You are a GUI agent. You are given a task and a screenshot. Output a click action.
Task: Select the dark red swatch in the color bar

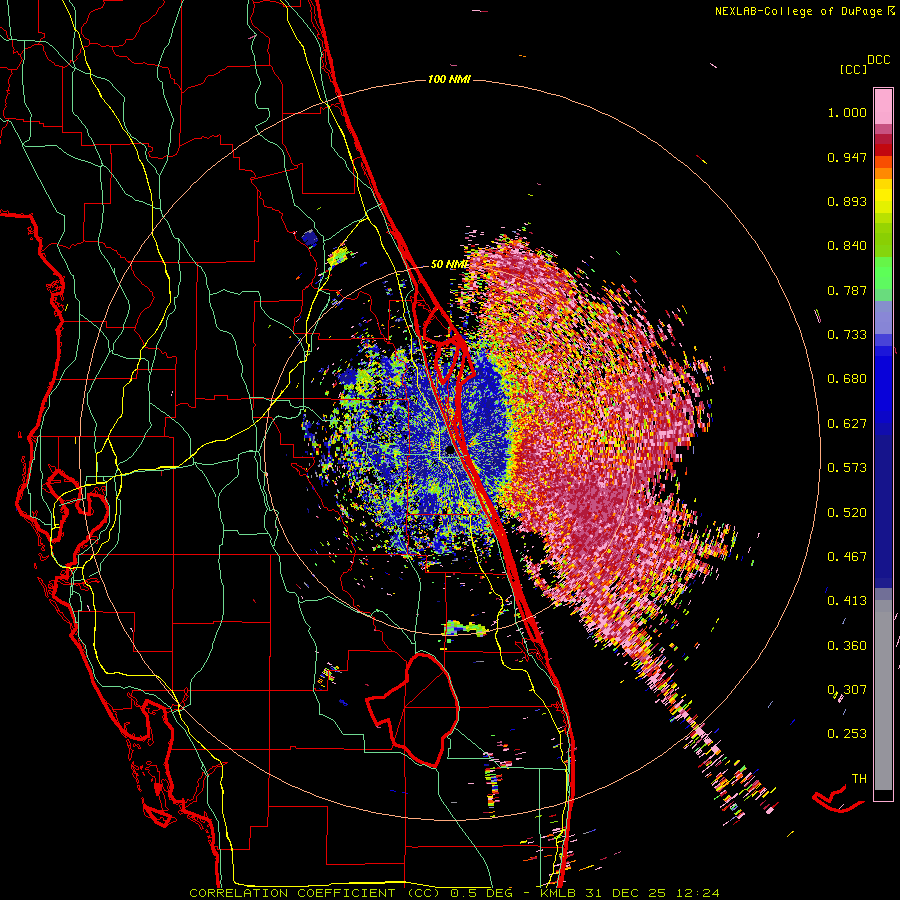click(883, 150)
